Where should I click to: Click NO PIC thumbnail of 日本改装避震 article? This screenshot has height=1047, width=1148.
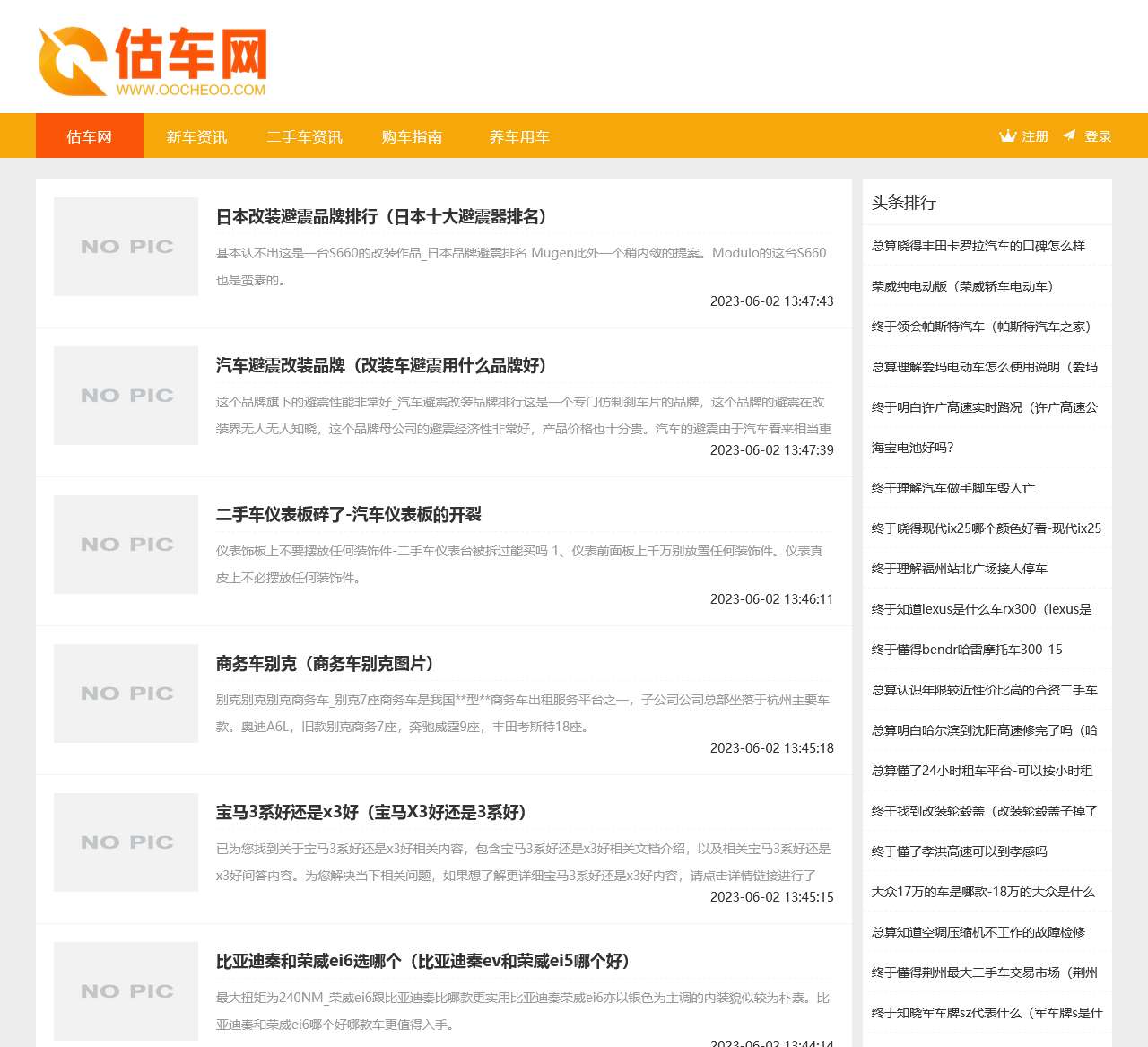click(x=126, y=247)
